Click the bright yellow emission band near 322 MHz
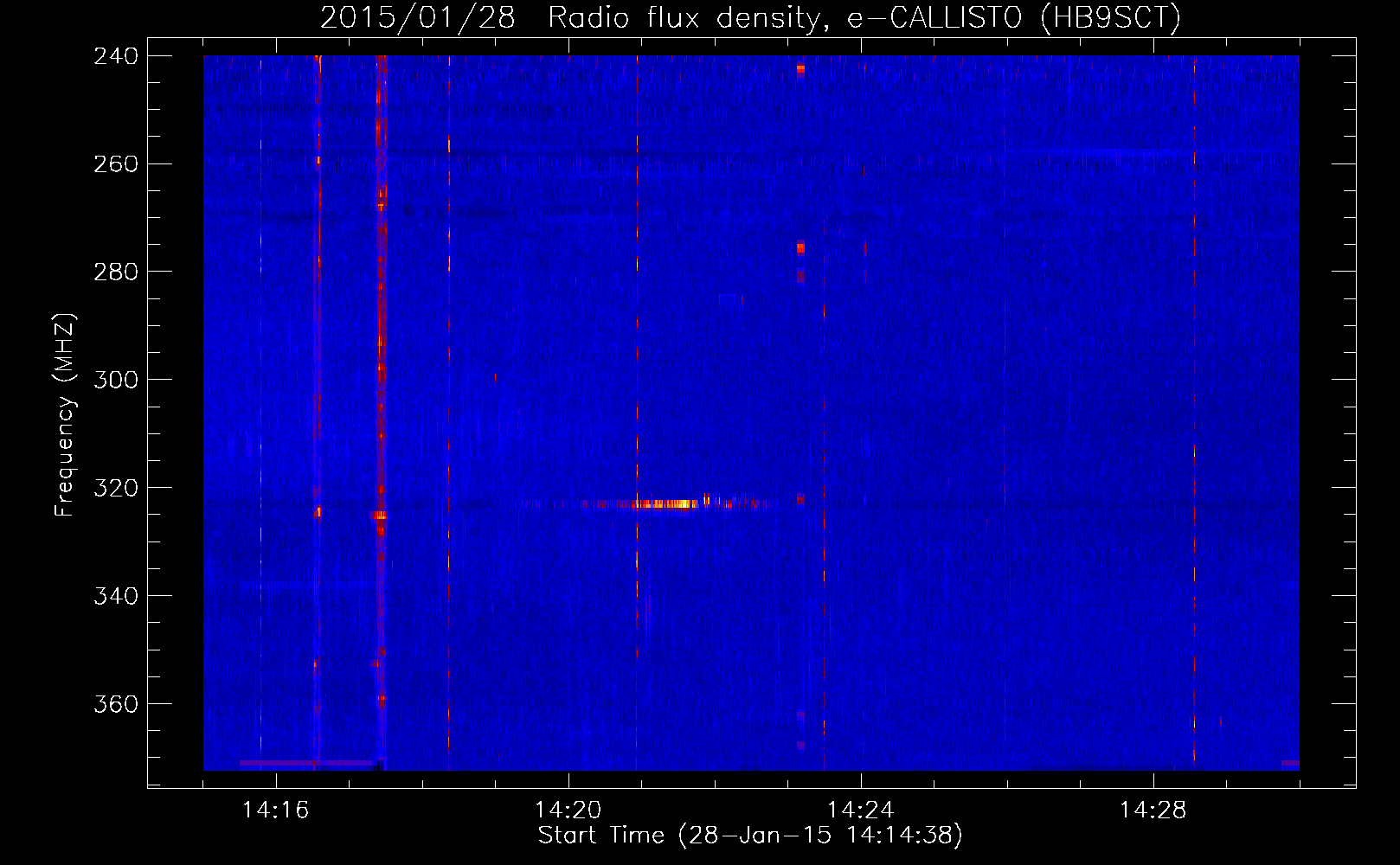 pyautogui.click(x=665, y=503)
